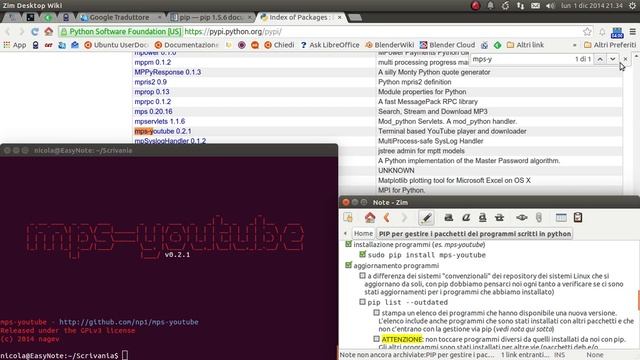Close the Chrome find bar
Viewport: 640px width, 360px height.
coord(625,59)
